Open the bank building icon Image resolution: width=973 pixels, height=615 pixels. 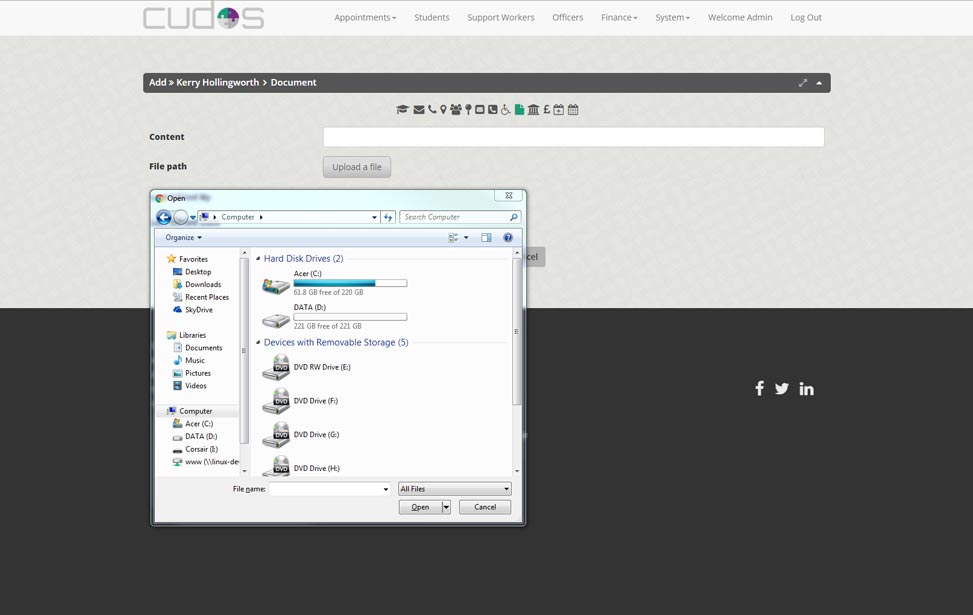click(x=533, y=110)
